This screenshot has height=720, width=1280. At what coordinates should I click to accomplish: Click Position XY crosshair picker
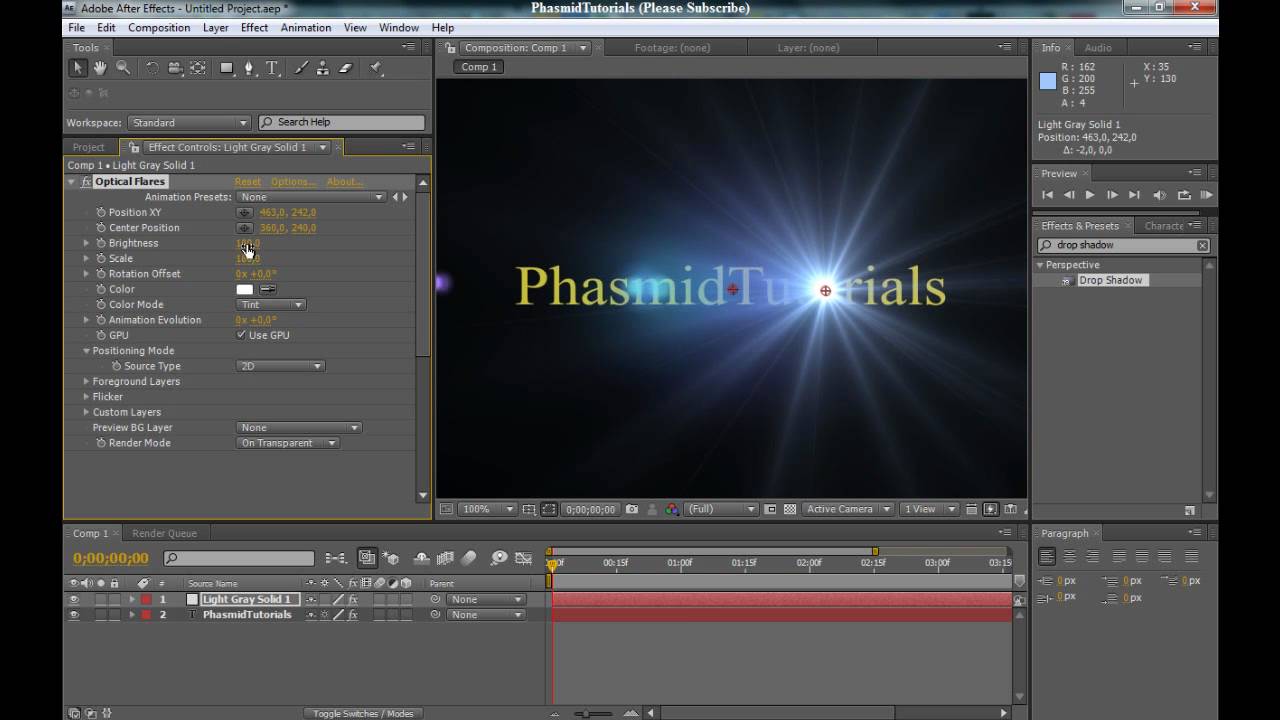pos(244,213)
